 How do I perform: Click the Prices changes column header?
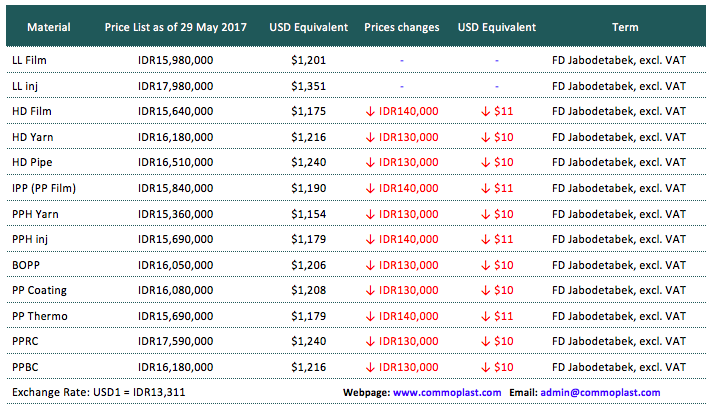(x=401, y=27)
